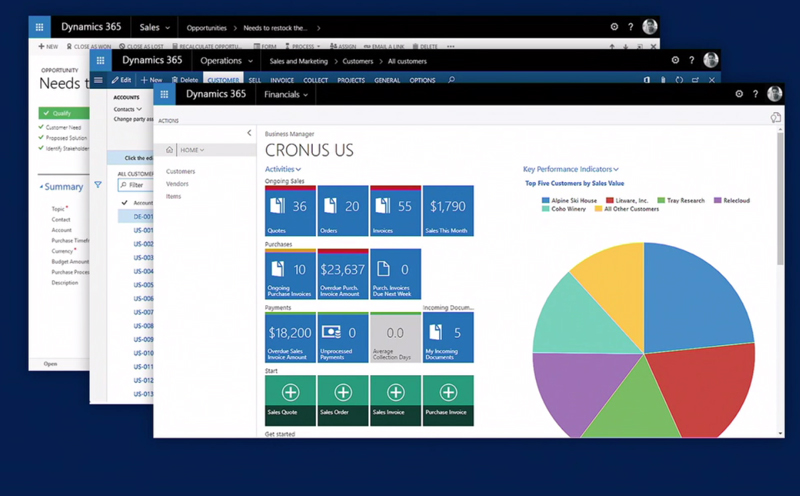Switch to the OPTIONS tab
Screen dimensions: 800x496
[422, 80]
